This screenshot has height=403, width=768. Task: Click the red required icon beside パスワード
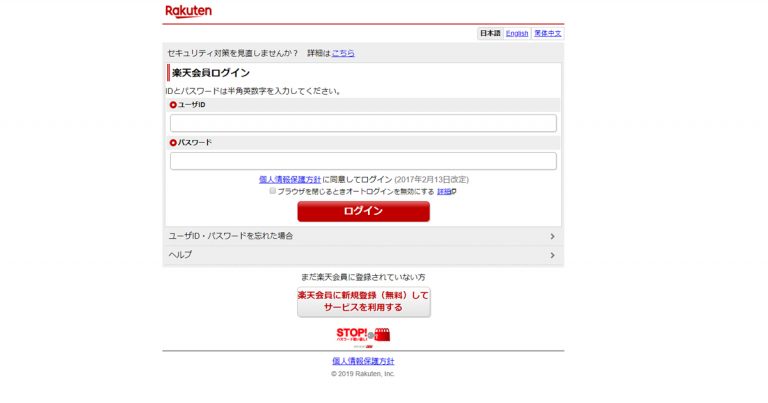click(173, 143)
